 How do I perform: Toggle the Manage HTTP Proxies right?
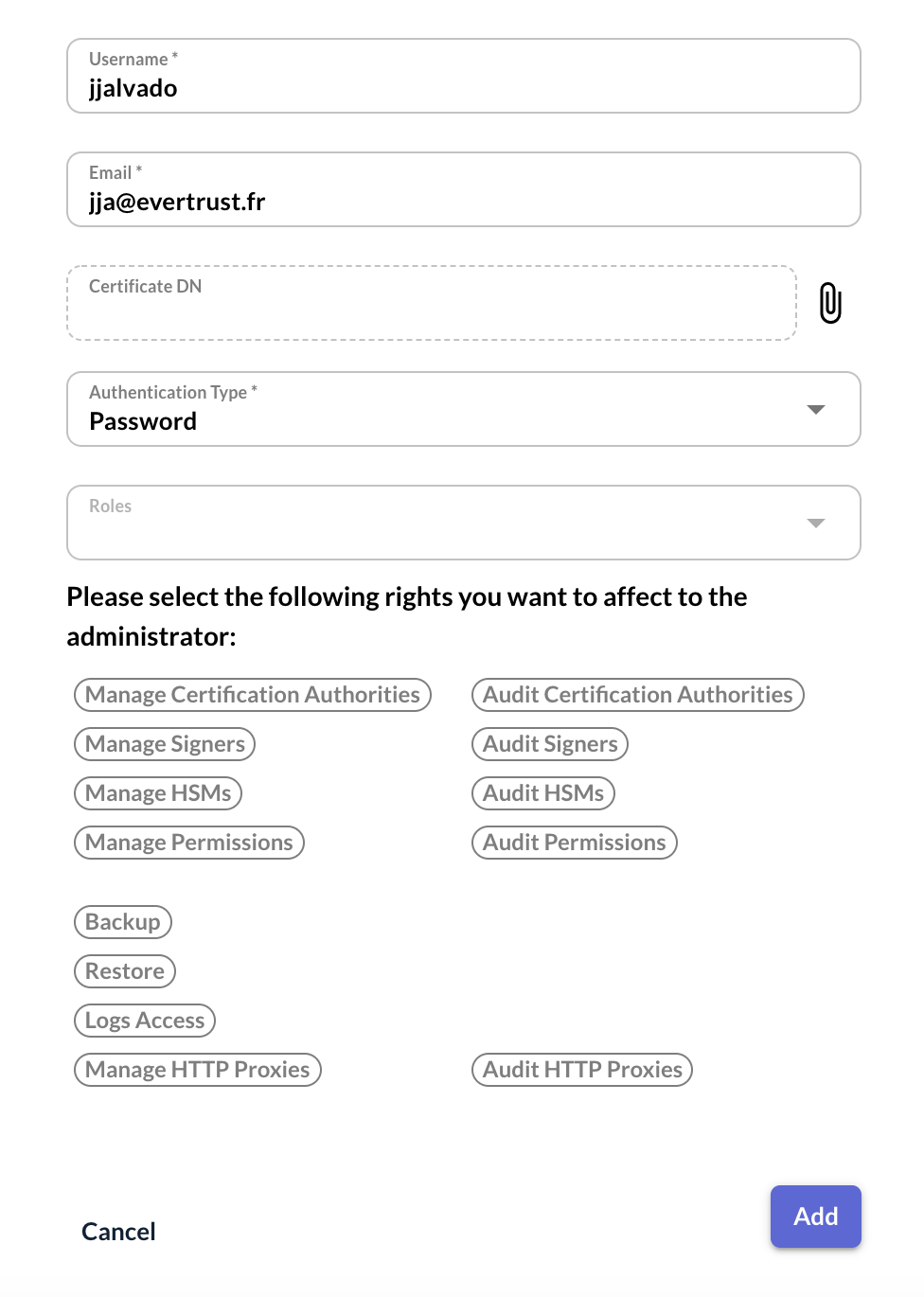pos(197,1070)
